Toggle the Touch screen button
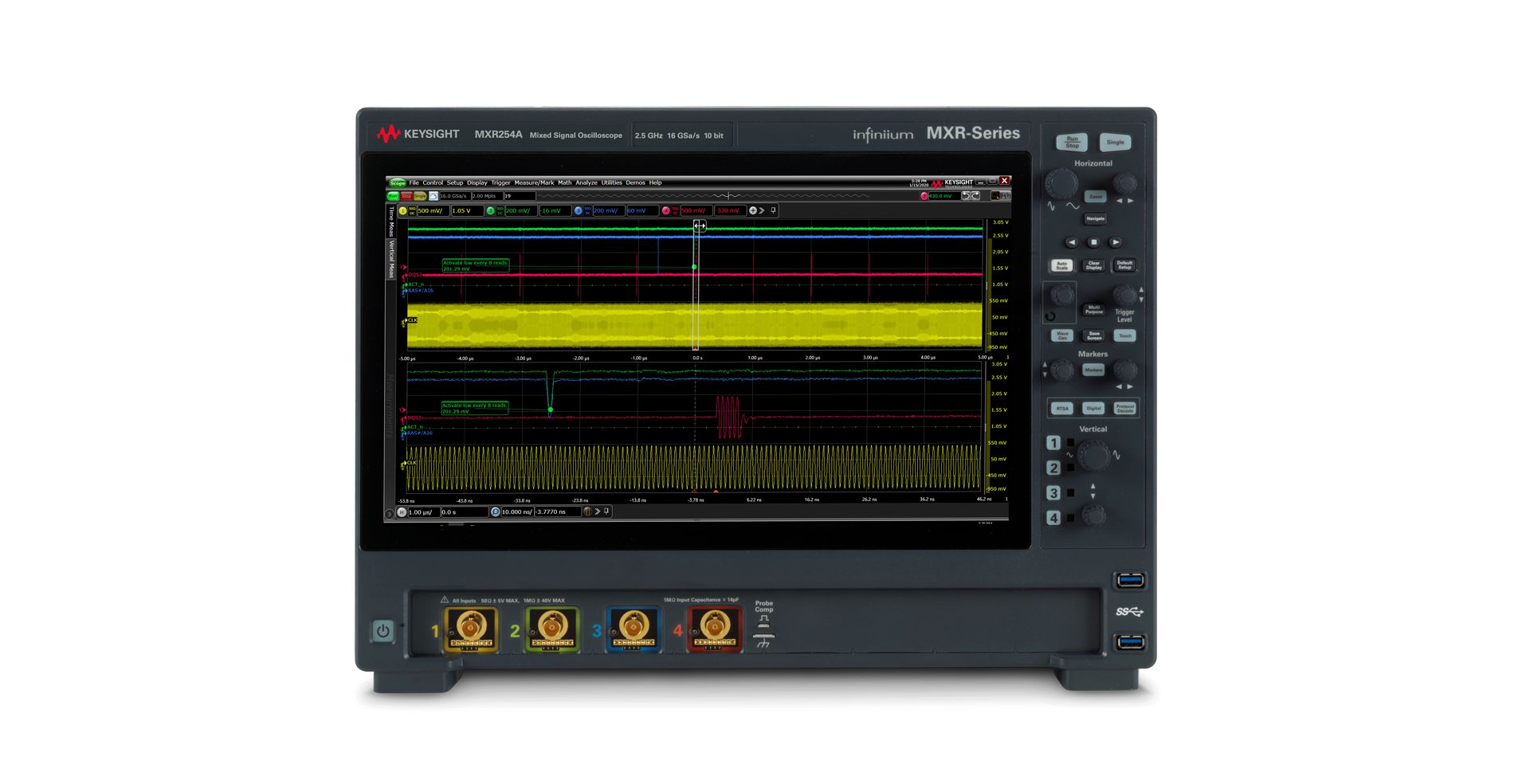Viewport: 1530px width, 784px height. pos(1126,335)
